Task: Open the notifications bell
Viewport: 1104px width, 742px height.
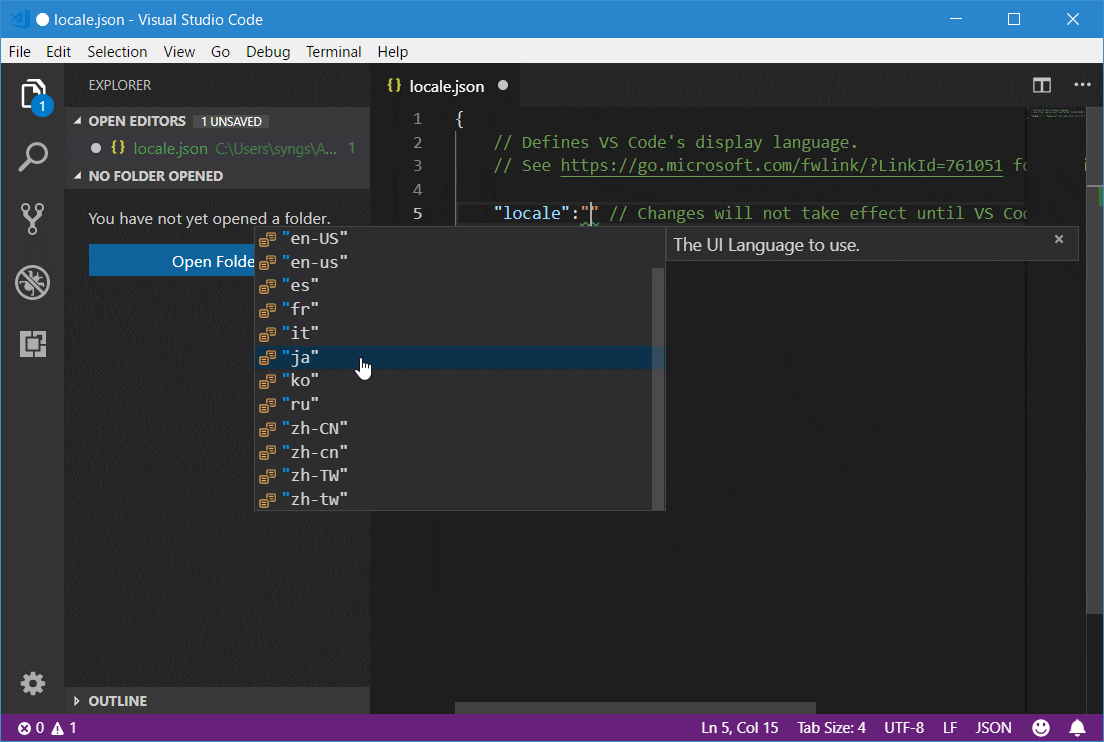Action: pos(1077,728)
